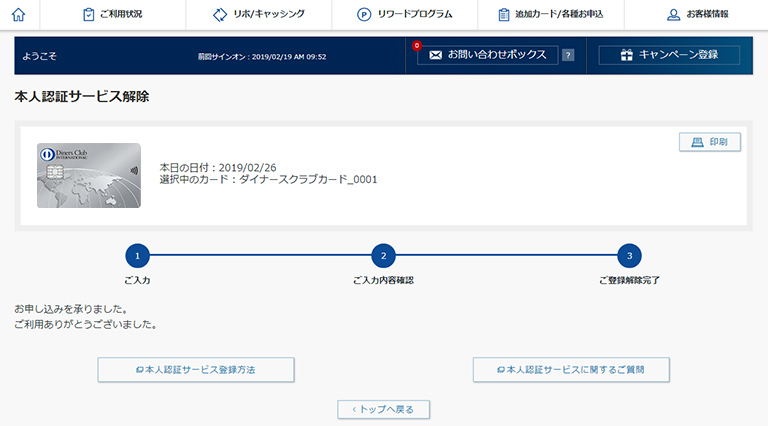
Task: Click the home icon in top navigation
Action: (18, 14)
